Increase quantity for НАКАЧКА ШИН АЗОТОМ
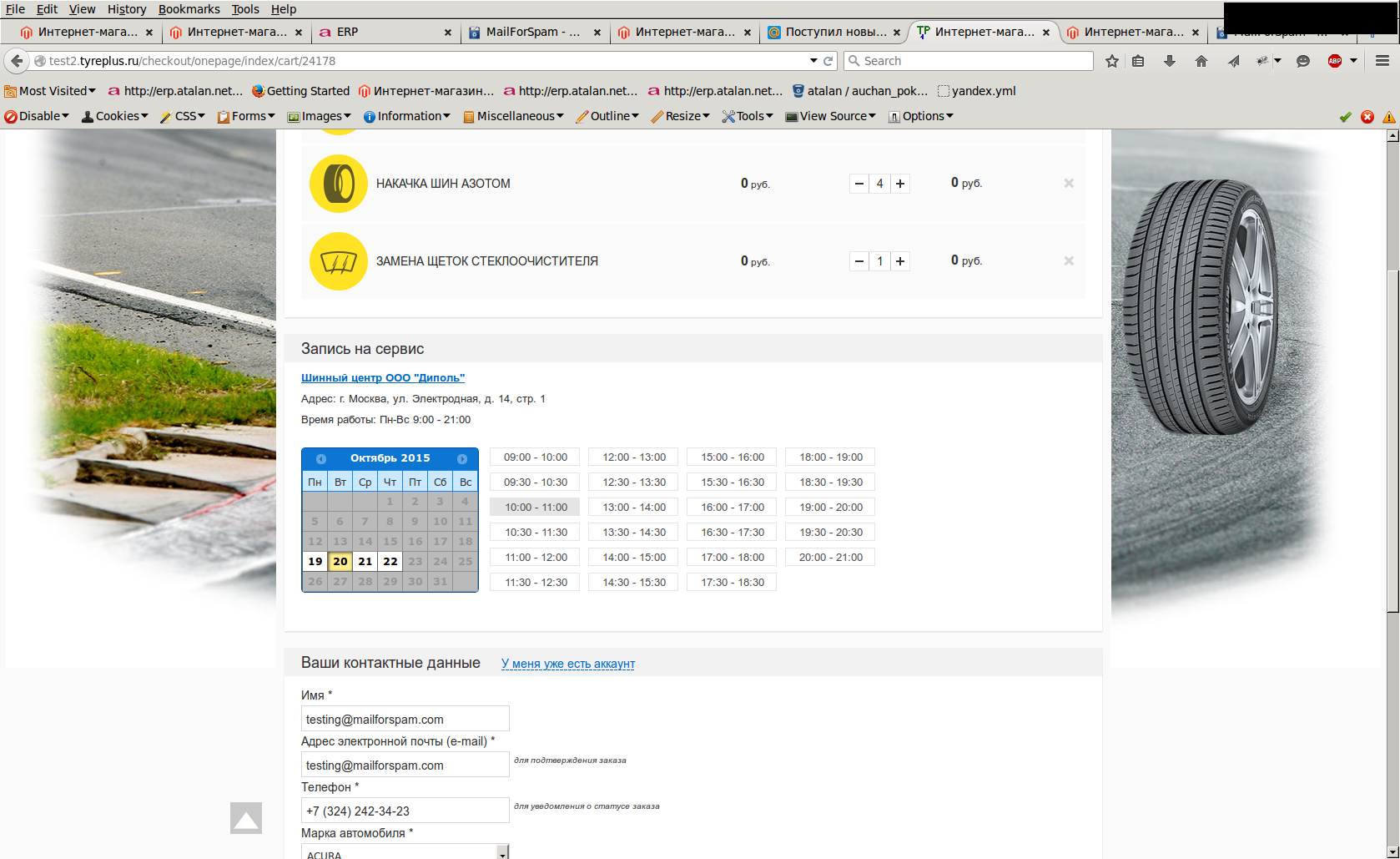The width and height of the screenshot is (1400, 859). [x=900, y=184]
